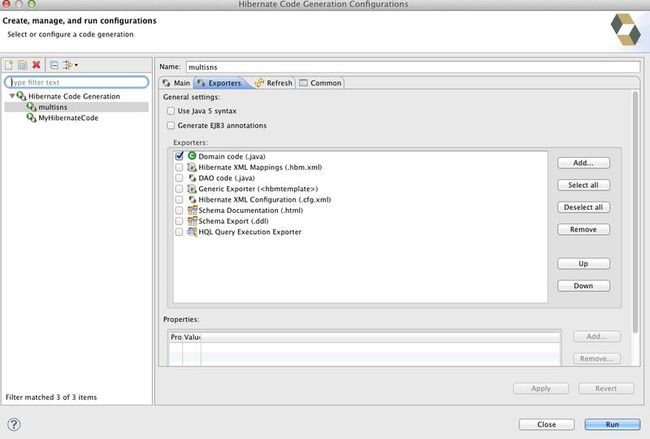650x439 pixels.
Task: Delete selected configuration with red X
Action: [x=36, y=65]
